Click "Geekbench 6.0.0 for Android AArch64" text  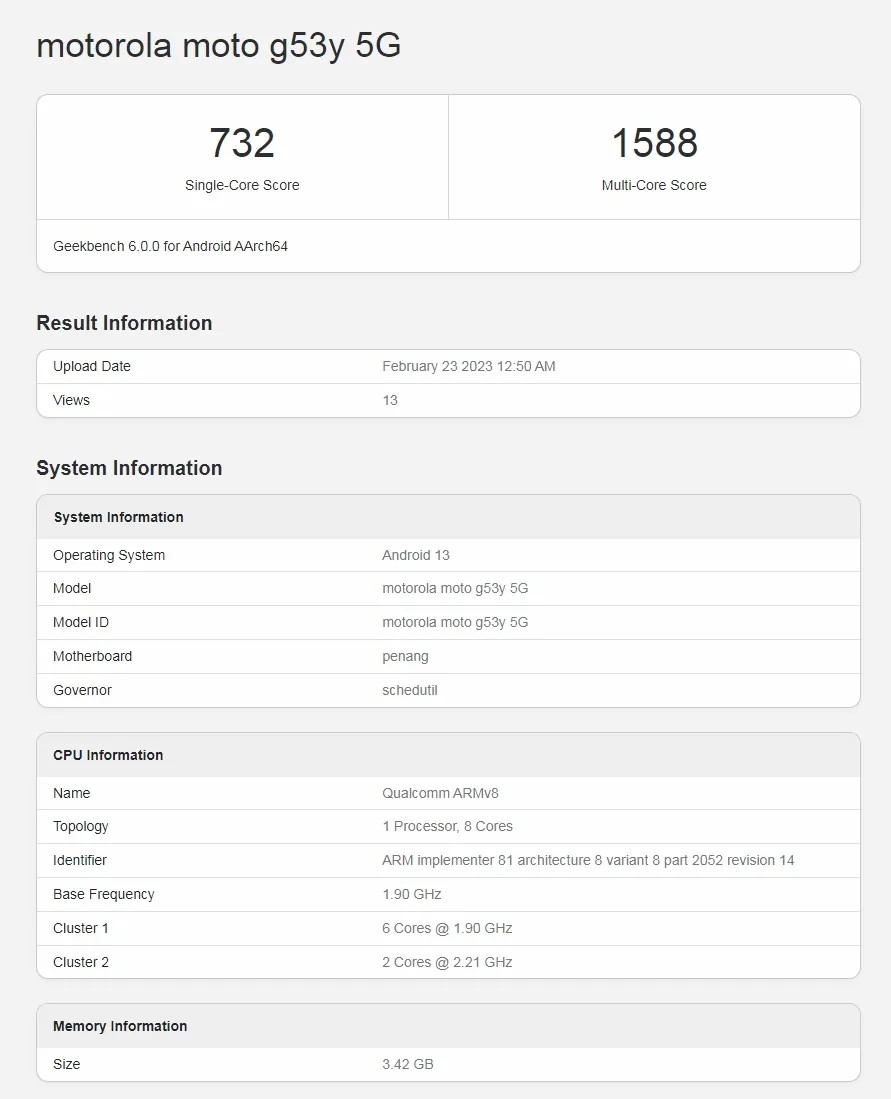tap(170, 246)
